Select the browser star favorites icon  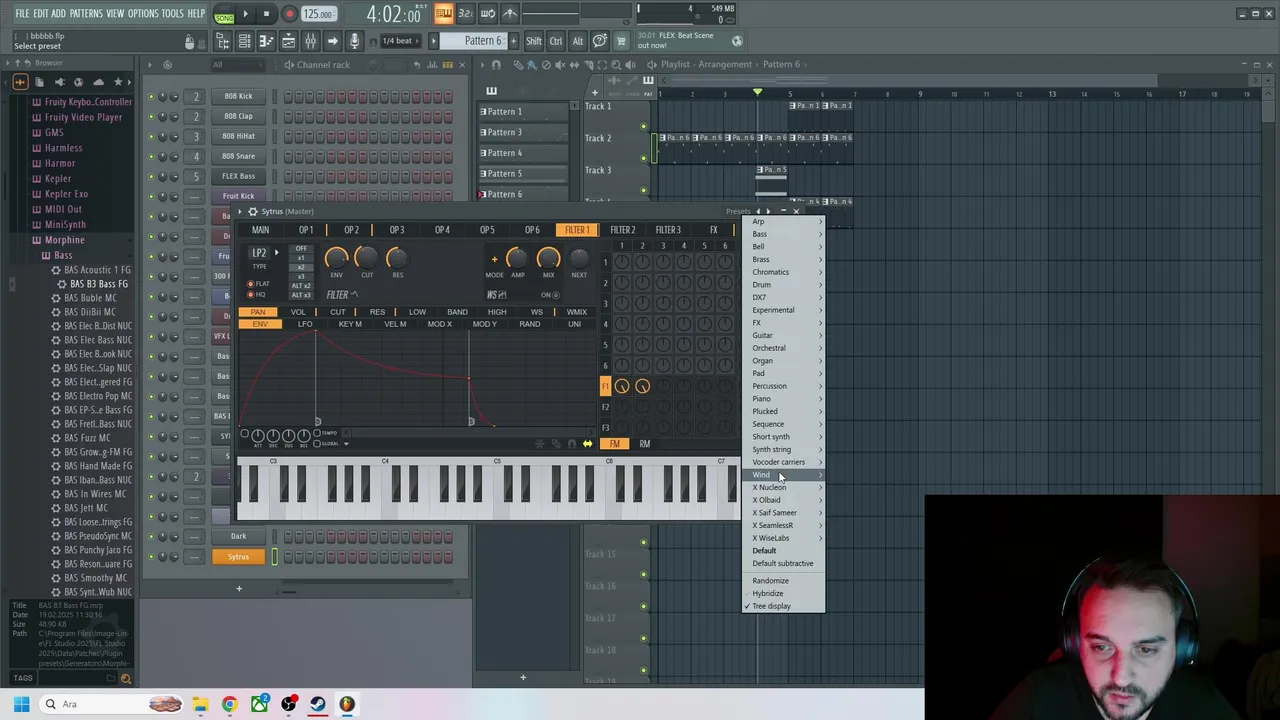point(118,82)
